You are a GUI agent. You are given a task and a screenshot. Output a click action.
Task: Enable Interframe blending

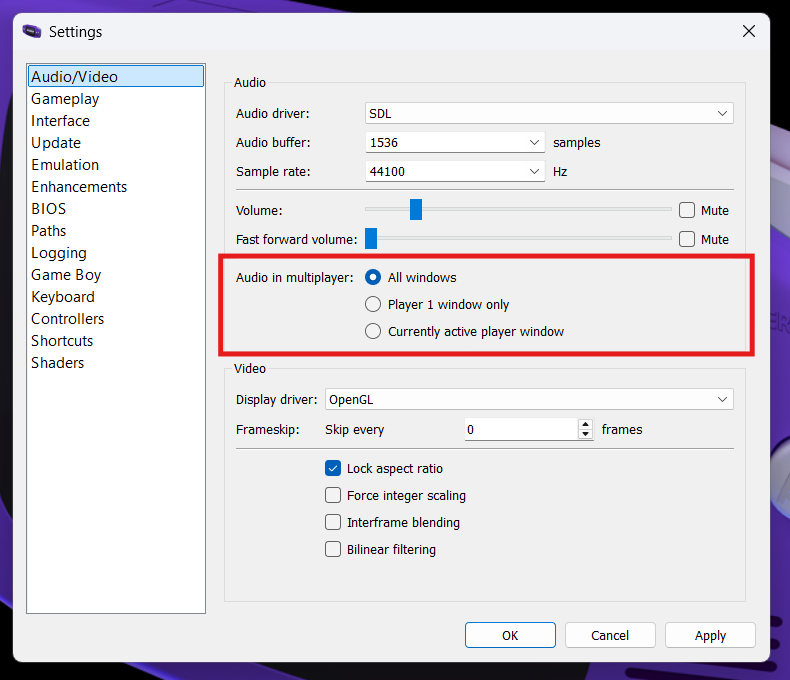(333, 522)
